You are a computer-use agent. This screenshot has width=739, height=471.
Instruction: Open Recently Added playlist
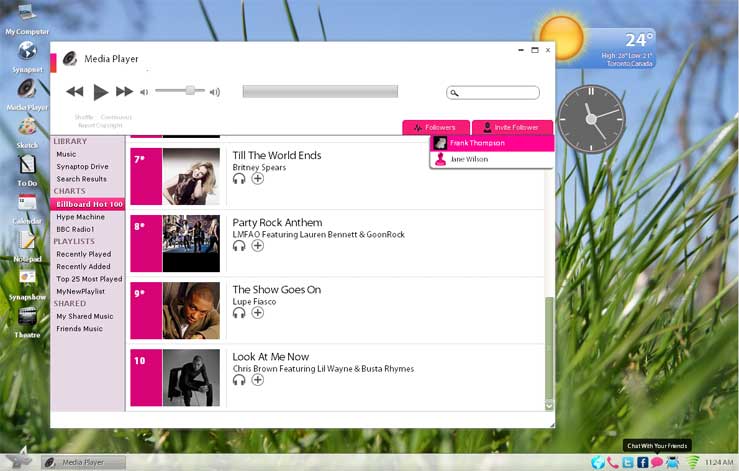pyautogui.click(x=83, y=266)
